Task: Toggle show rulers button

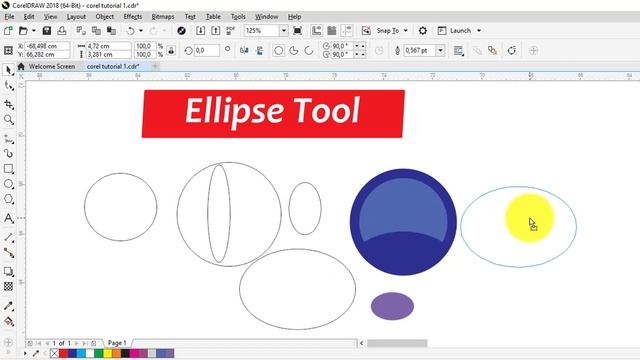Action: (x=316, y=31)
